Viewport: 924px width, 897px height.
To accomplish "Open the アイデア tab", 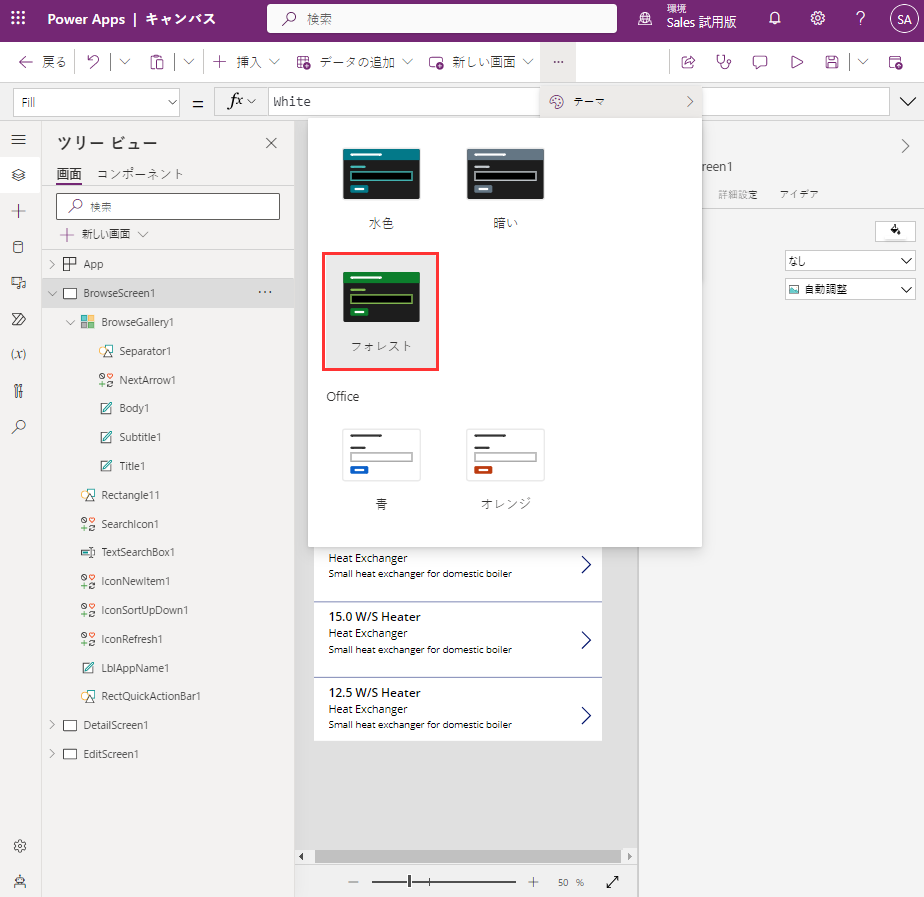I will tap(799, 194).
